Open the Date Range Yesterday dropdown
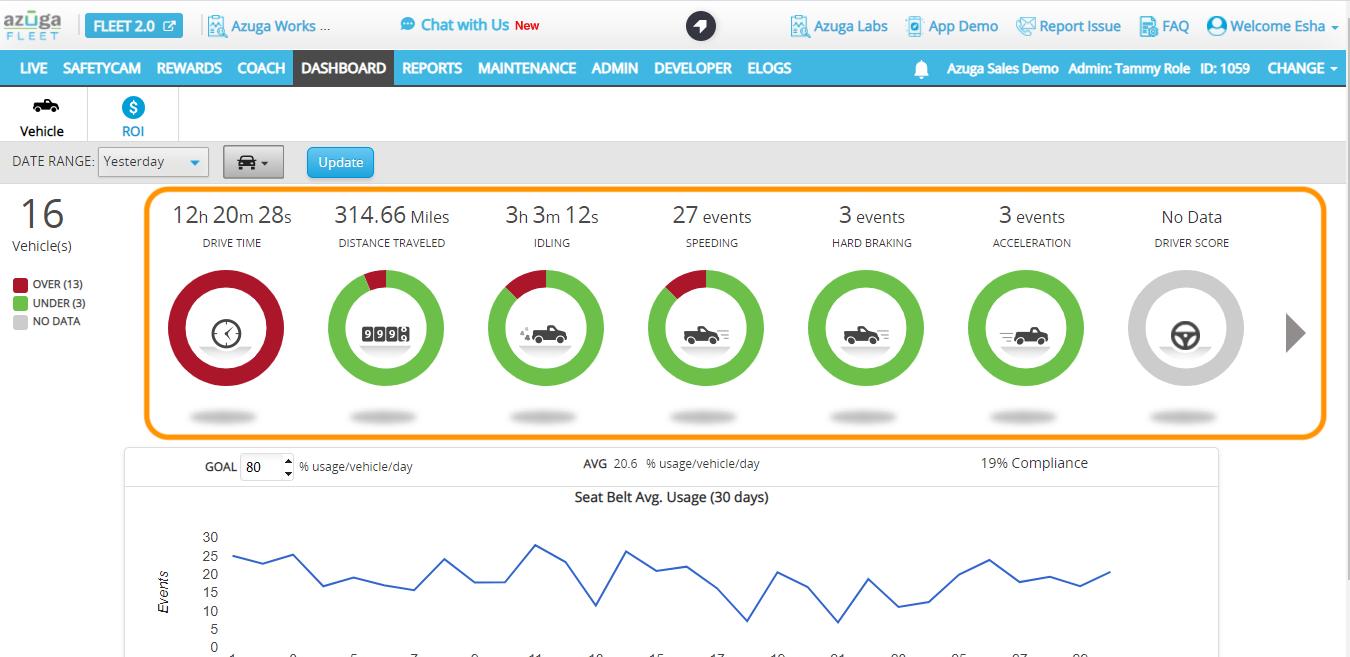 click(x=153, y=162)
